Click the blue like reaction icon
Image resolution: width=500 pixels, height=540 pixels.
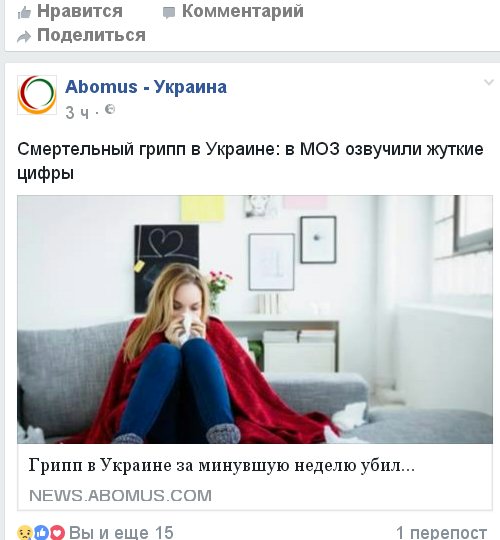pos(41,532)
